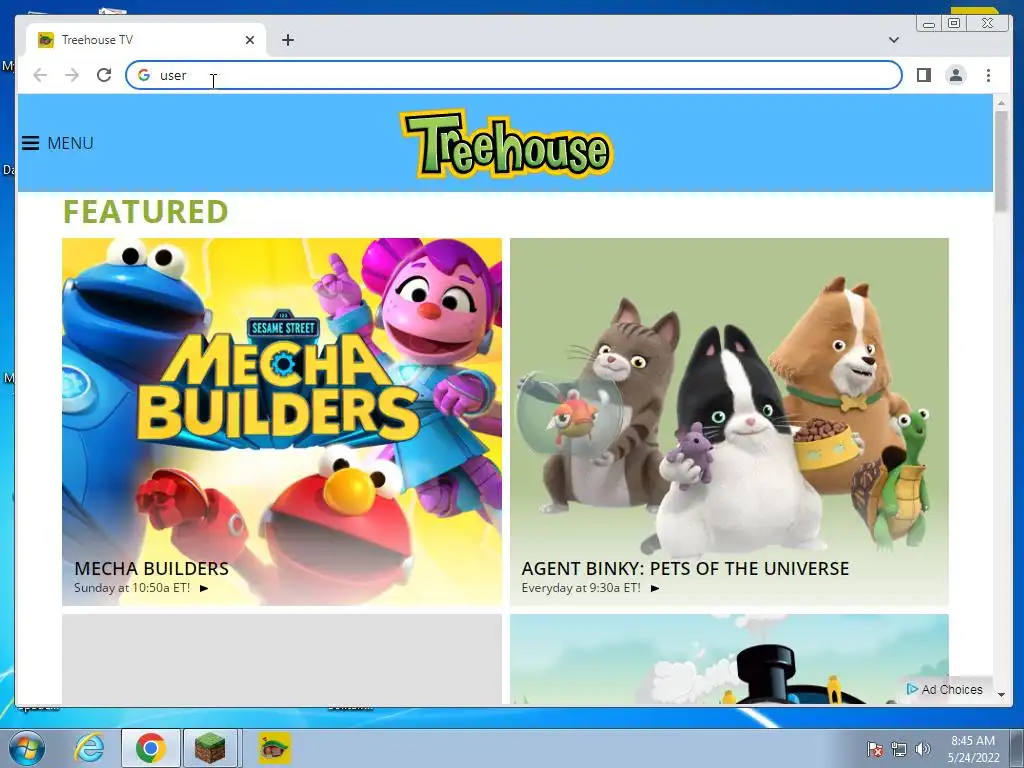
Task: Click the Treehouse logo
Action: tap(507, 145)
